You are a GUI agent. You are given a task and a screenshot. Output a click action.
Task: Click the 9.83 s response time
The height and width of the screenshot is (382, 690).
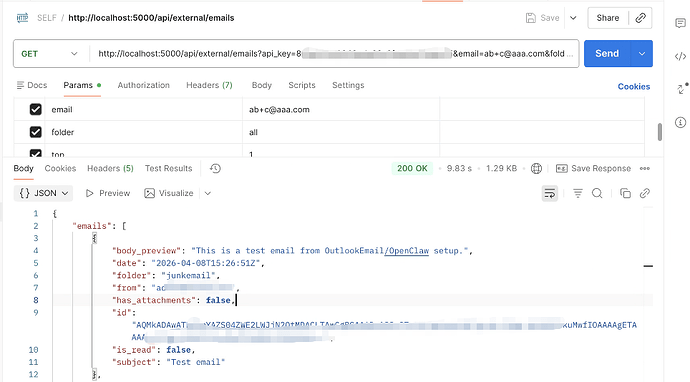point(459,169)
